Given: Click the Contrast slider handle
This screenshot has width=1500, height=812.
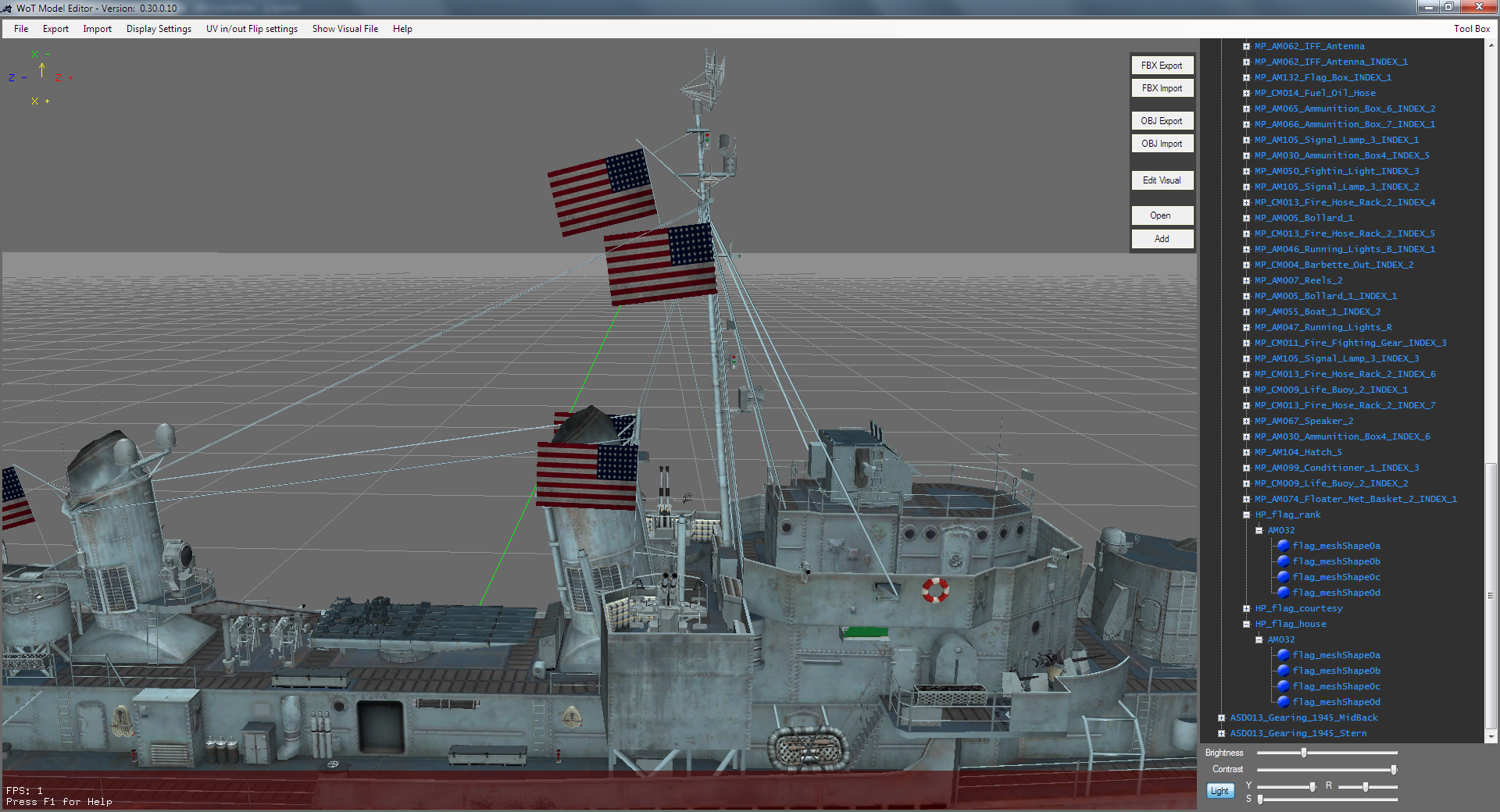Looking at the screenshot, I should tap(1394, 769).
